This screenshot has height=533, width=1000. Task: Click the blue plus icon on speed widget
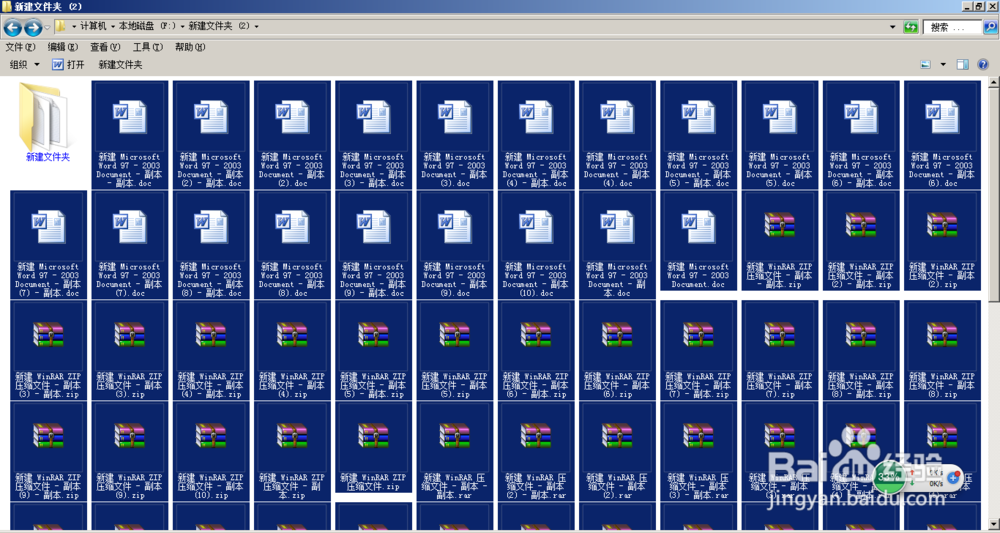pyautogui.click(x=954, y=477)
